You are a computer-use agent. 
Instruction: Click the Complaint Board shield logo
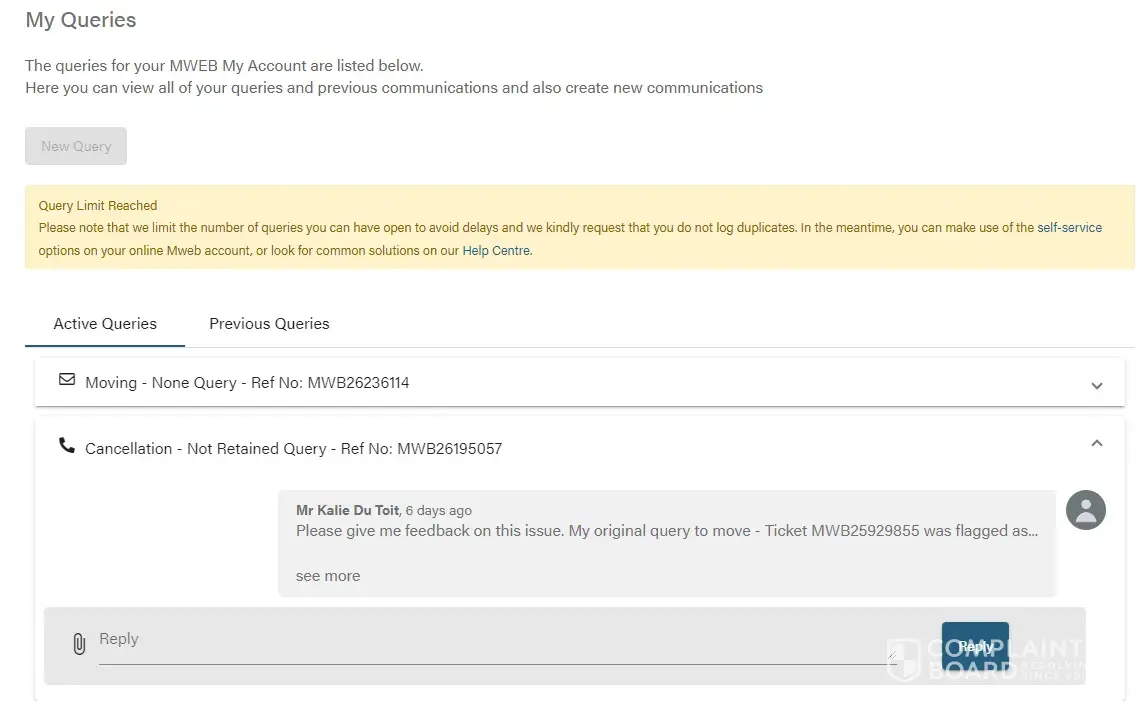(x=904, y=660)
